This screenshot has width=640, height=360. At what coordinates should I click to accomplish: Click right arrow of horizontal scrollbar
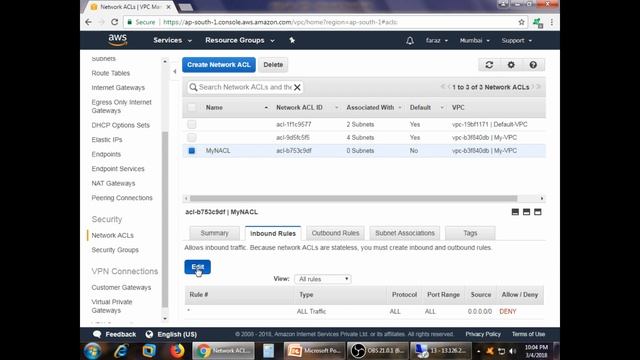[x=542, y=198]
